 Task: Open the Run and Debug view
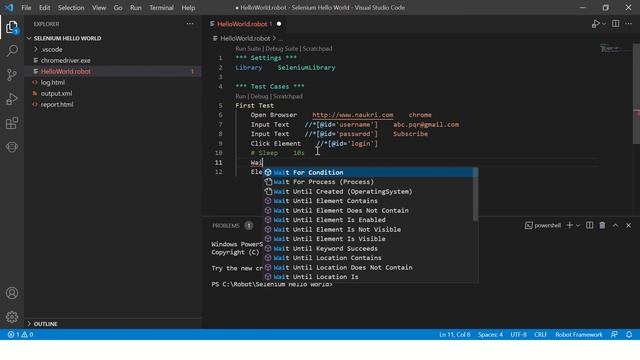click(x=12, y=99)
